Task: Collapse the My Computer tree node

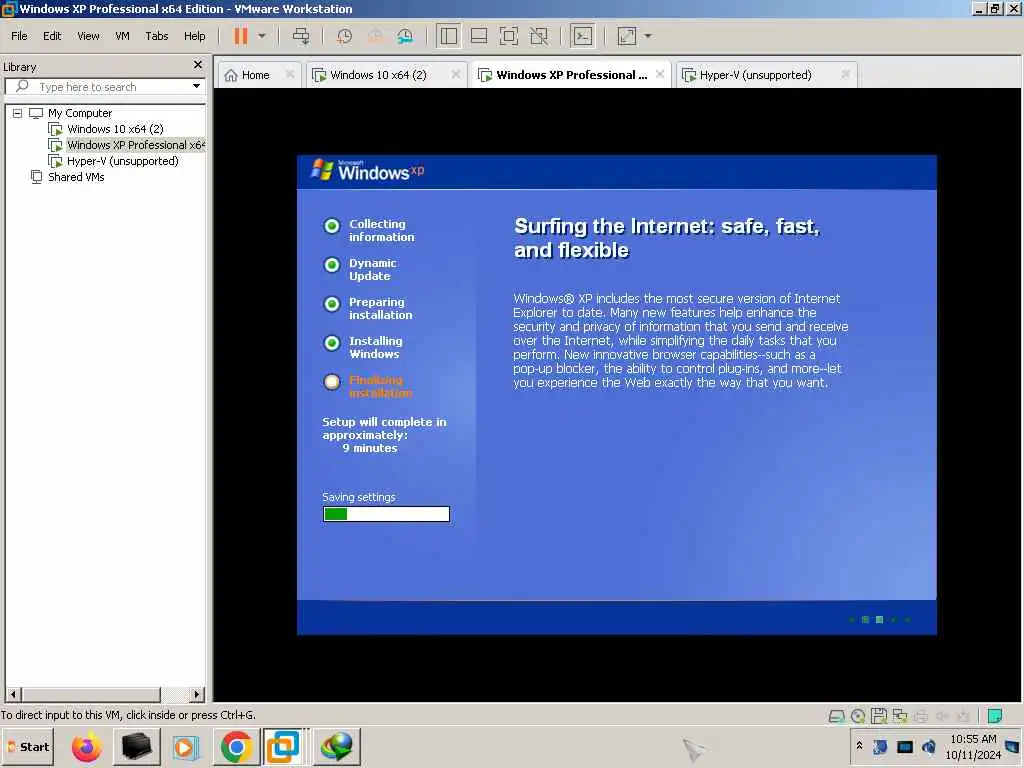Action: pyautogui.click(x=18, y=113)
